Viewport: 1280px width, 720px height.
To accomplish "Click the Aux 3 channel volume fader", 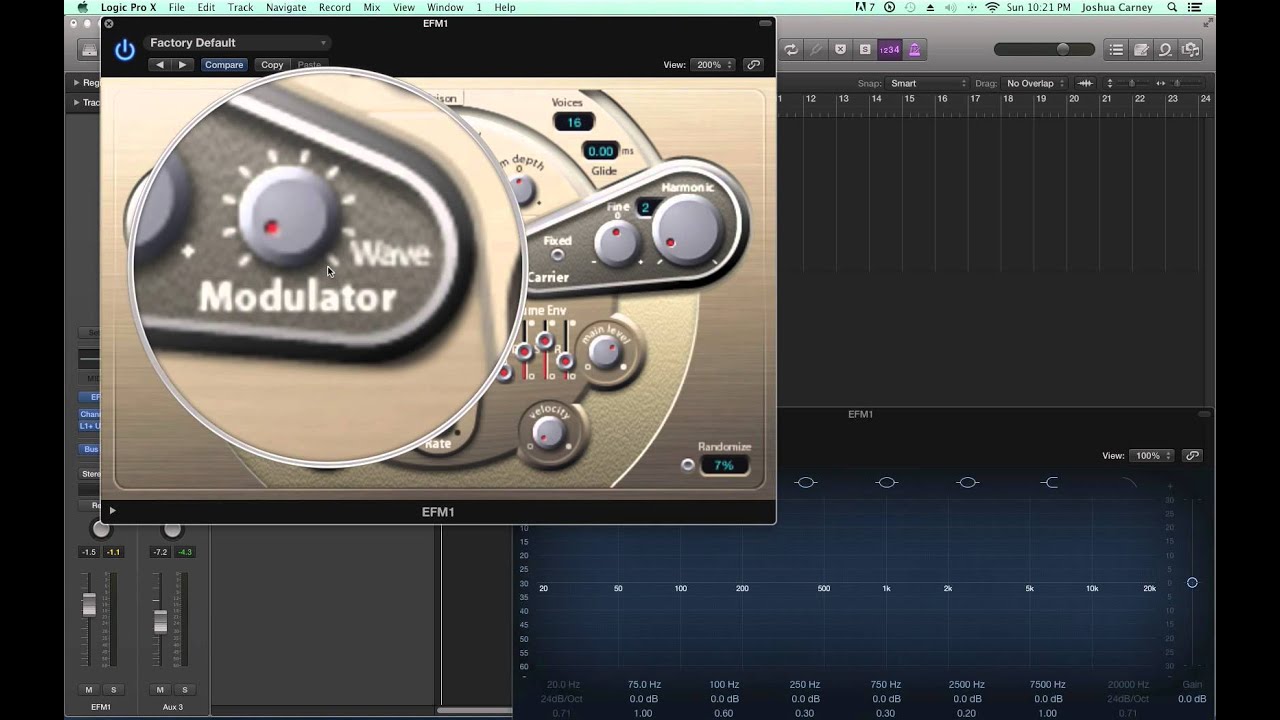I will [x=160, y=622].
